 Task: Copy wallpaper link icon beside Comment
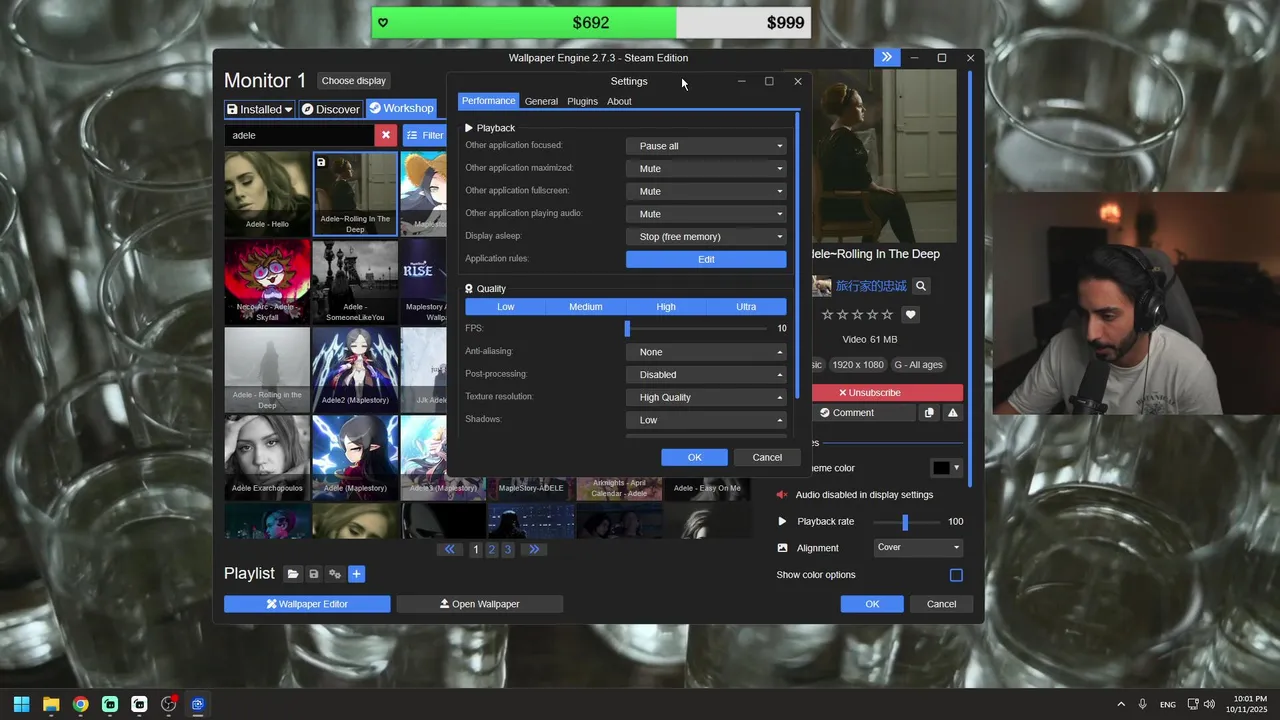click(x=929, y=413)
